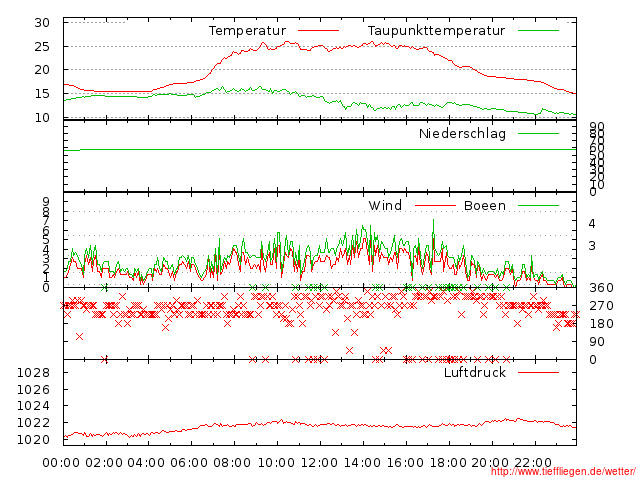Viewport: 640px width, 480px height.
Task: Click the 00:00 time axis label
Action: point(61,463)
